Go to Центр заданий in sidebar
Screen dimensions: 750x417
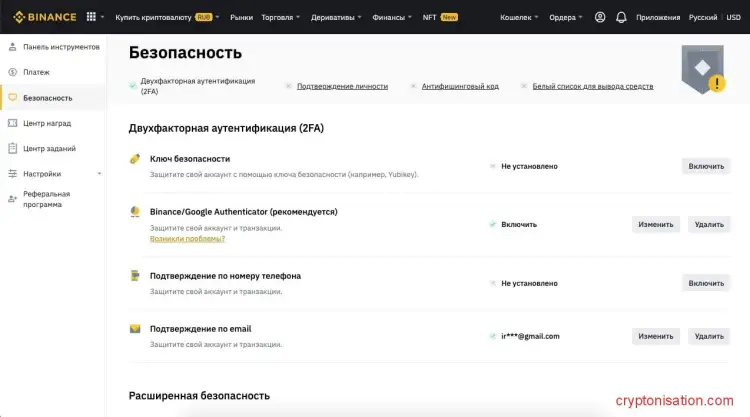49,148
